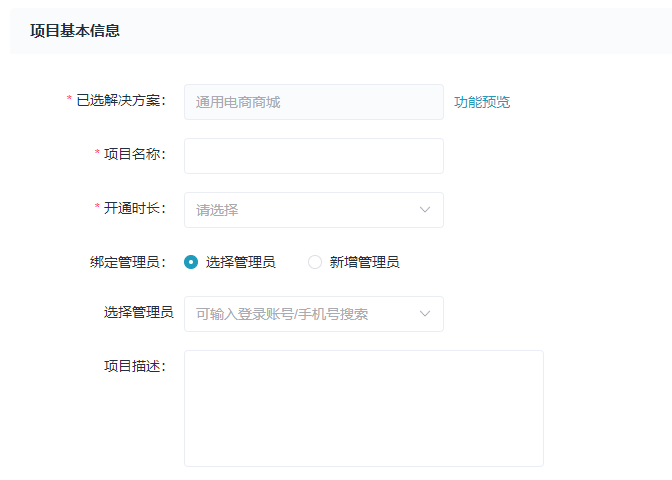Click the chevron arrow in 选择管理员 search field
Viewport: 672px width, 480px height.
tap(425, 314)
